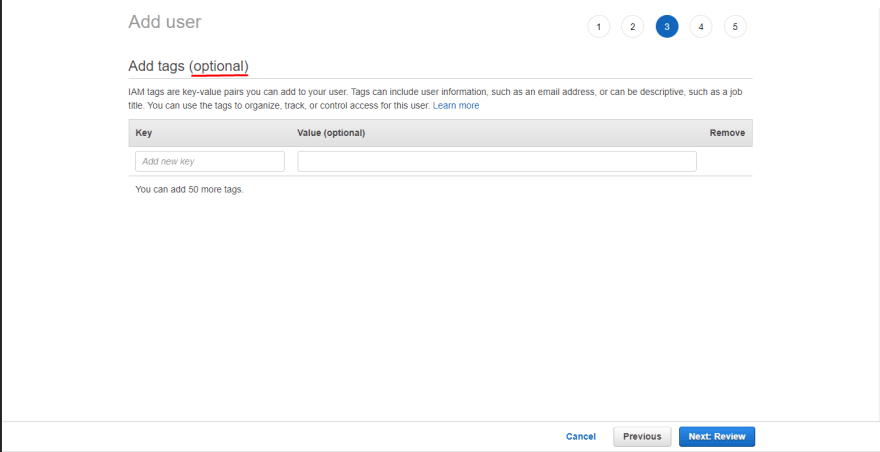Click the empty Remove cell beside Value field
The width and height of the screenshot is (880, 452).
(724, 161)
